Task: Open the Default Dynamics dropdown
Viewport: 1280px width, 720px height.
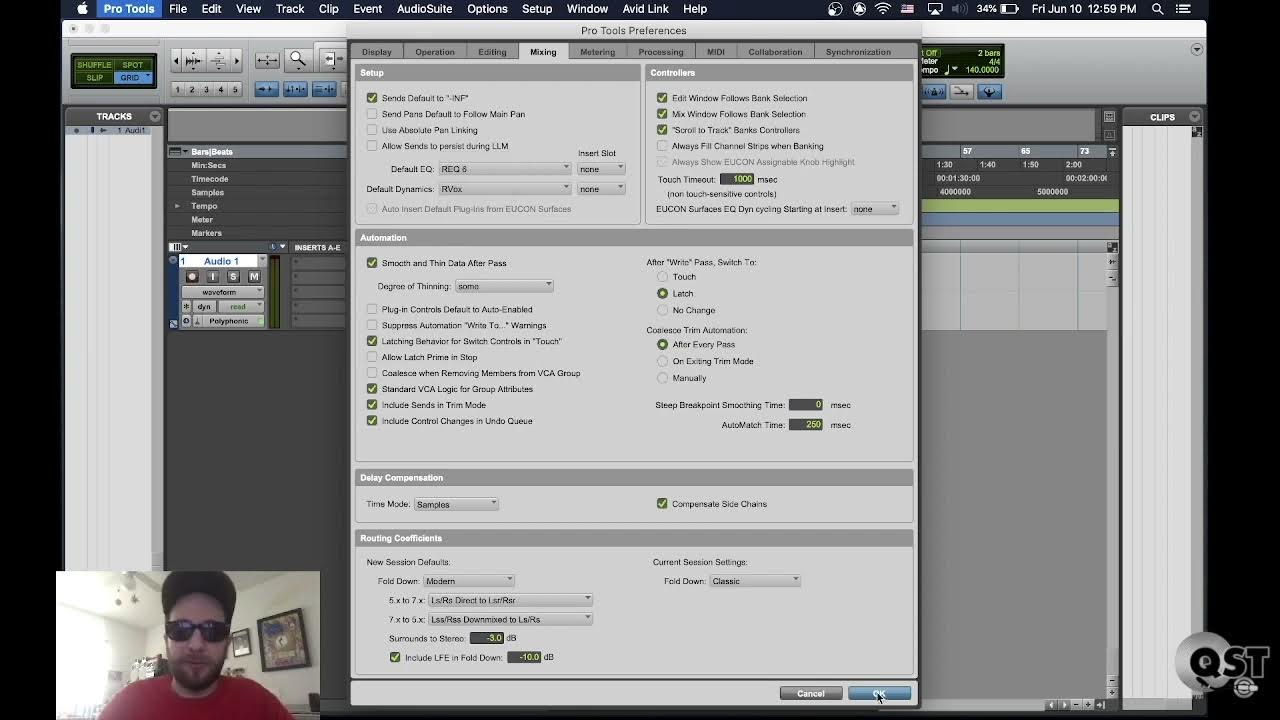Action: click(505, 189)
